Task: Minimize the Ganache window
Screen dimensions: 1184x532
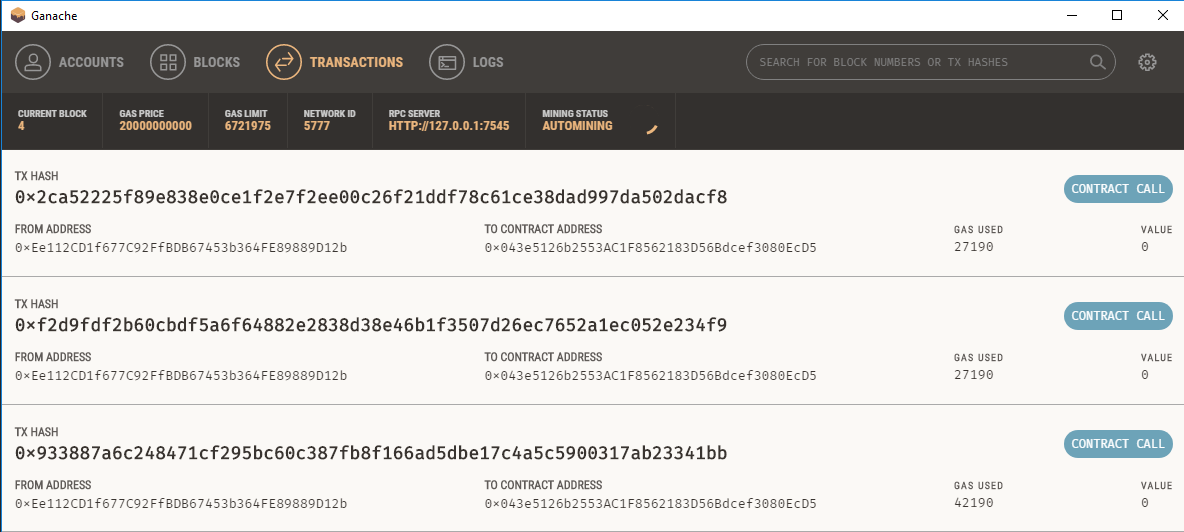Action: [x=1072, y=15]
